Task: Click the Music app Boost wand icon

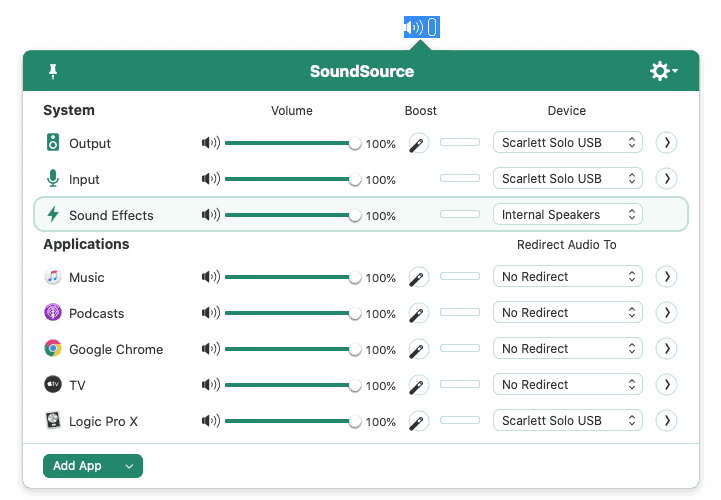Action: pos(419,277)
